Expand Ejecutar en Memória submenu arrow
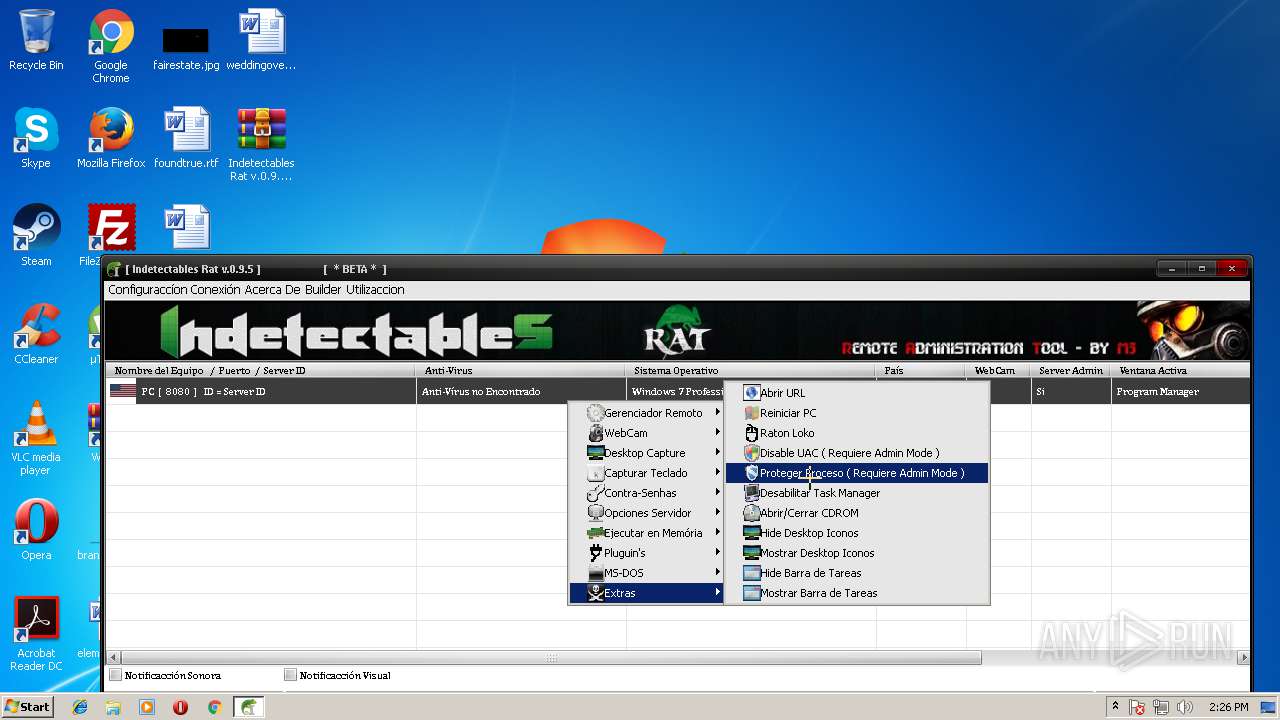 pos(717,533)
